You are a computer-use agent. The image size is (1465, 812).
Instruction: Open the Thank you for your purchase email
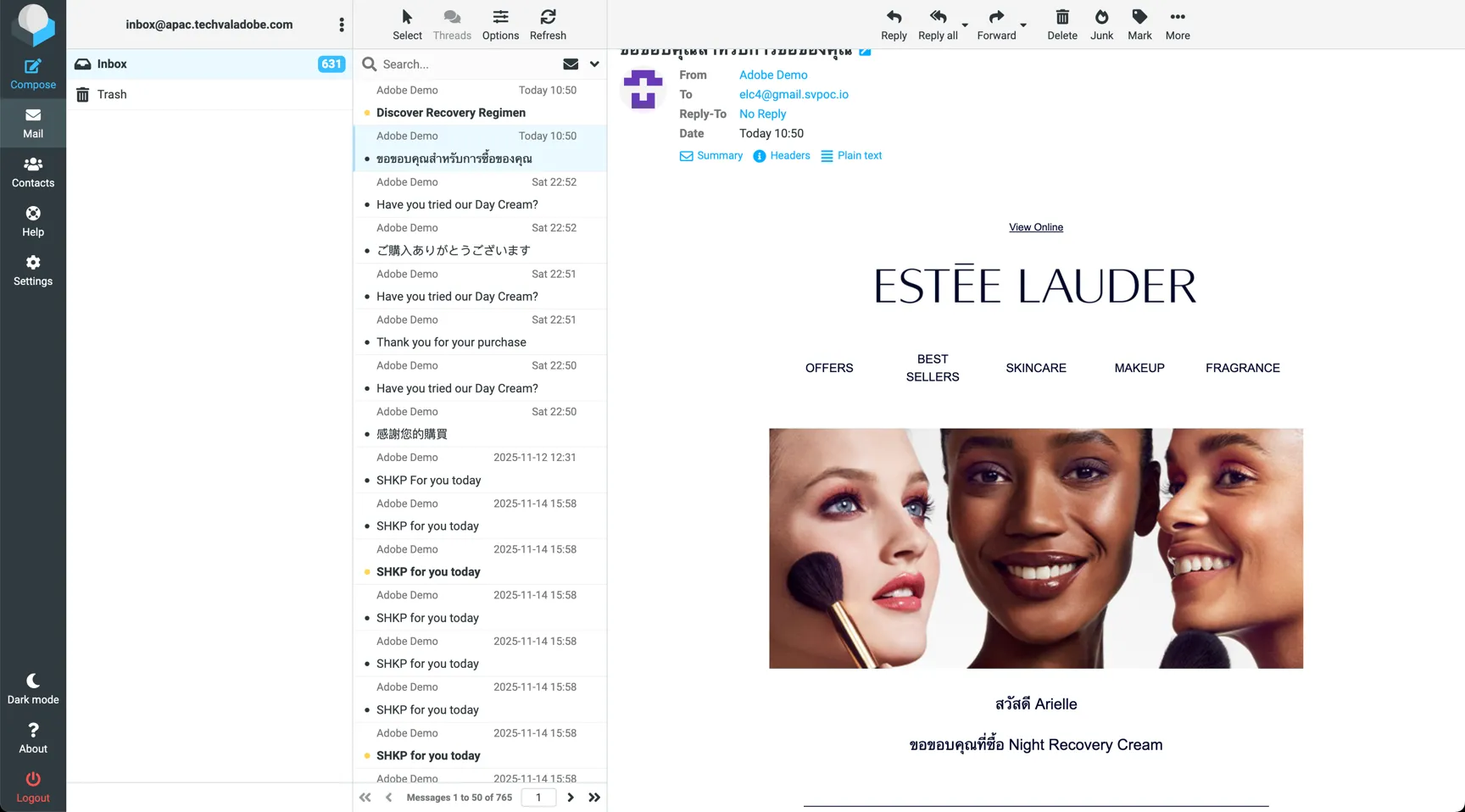click(480, 331)
